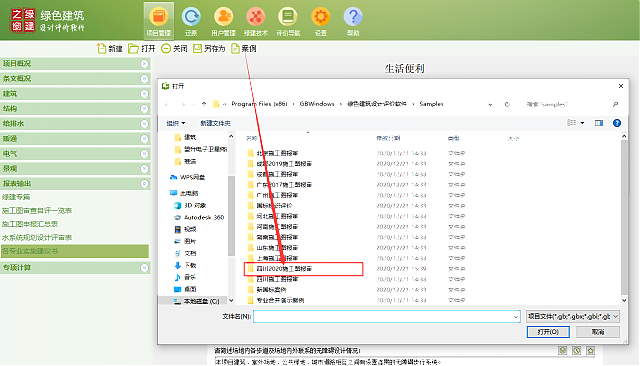Toggle the 给排水 section circle button
640x366 pixels.
tap(144, 124)
